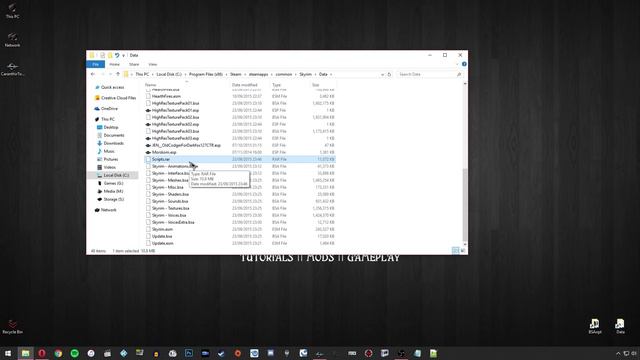Open Explorer help icon
This screenshot has height=360, width=640.
click(x=464, y=64)
